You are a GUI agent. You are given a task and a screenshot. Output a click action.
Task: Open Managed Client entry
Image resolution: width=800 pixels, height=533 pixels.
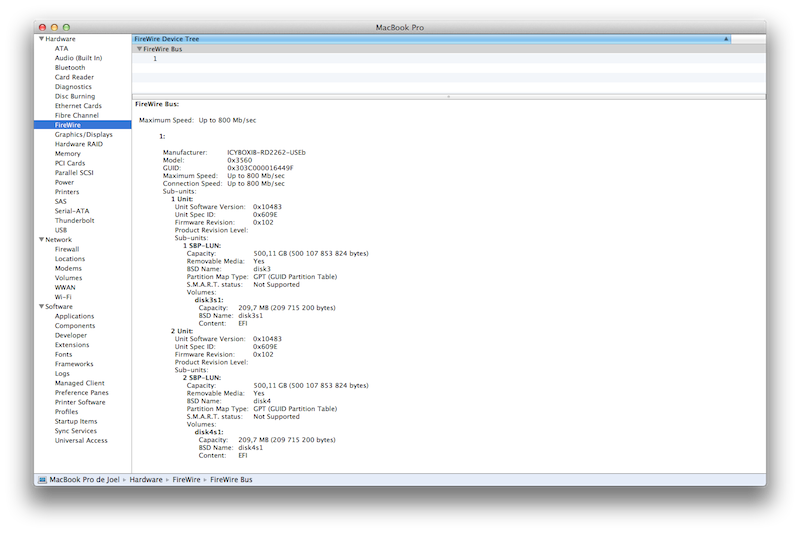point(80,383)
